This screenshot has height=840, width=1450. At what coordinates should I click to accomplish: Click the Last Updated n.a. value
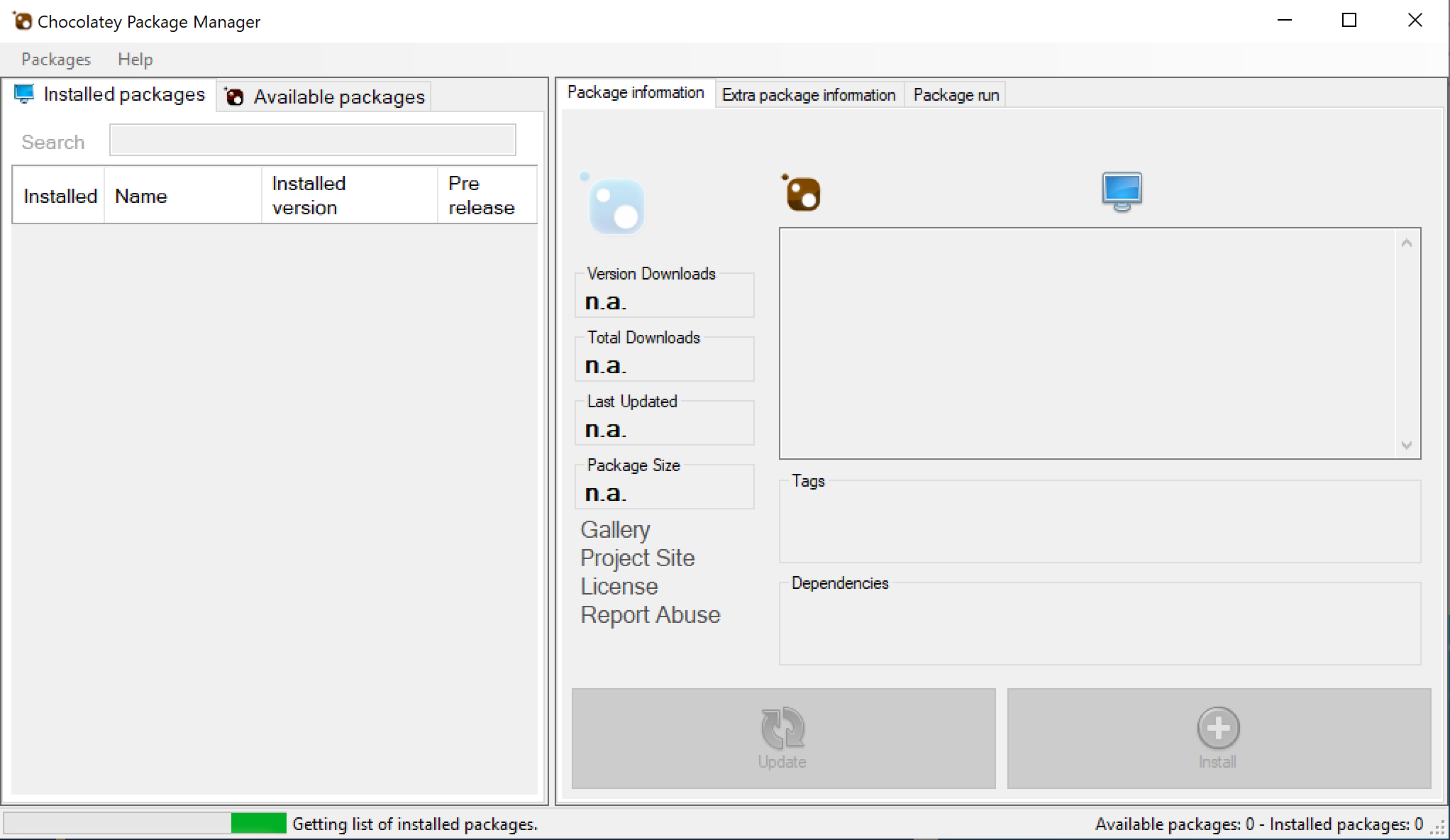(x=605, y=429)
